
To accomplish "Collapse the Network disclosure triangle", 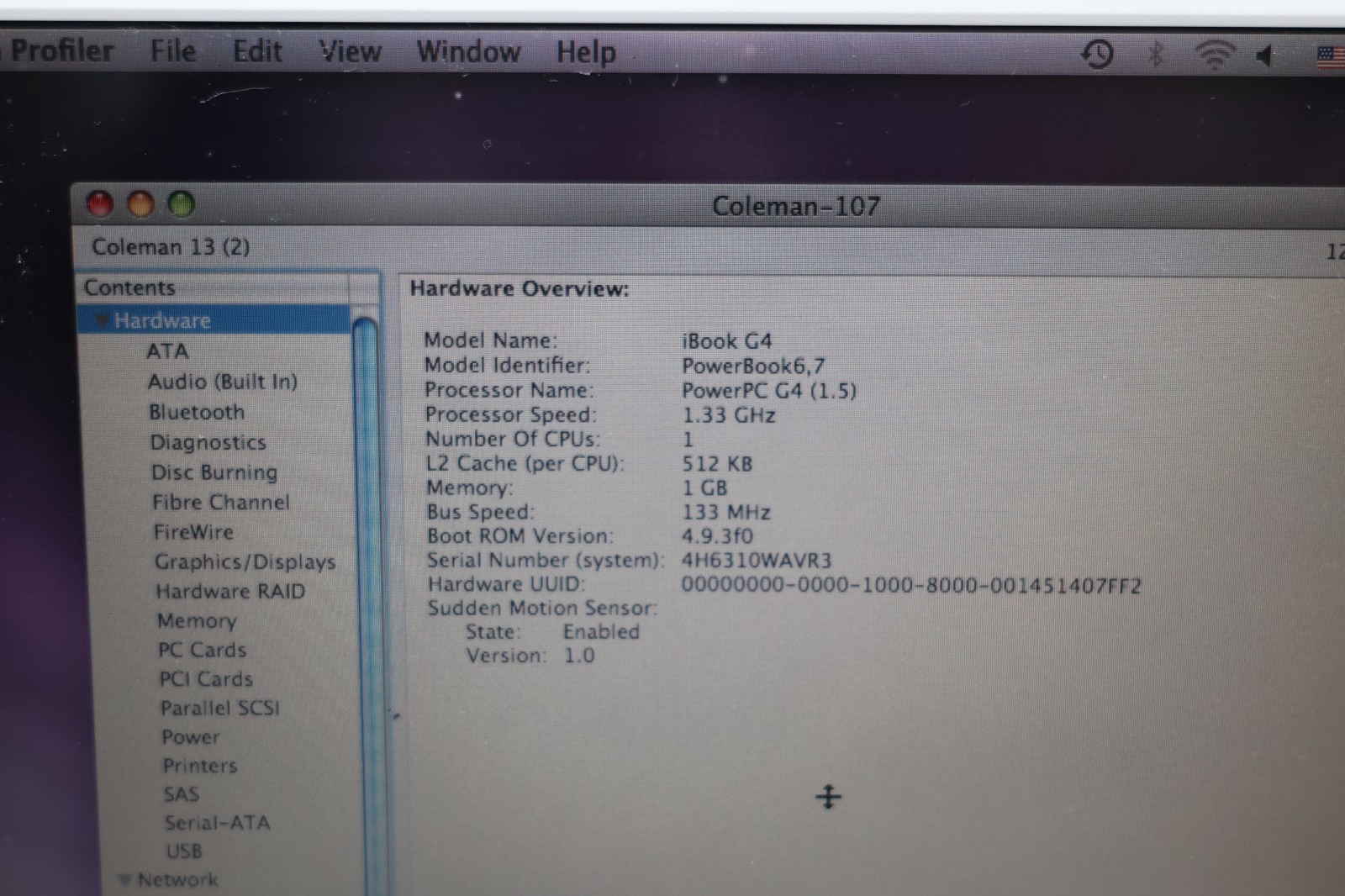I will click(x=125, y=879).
